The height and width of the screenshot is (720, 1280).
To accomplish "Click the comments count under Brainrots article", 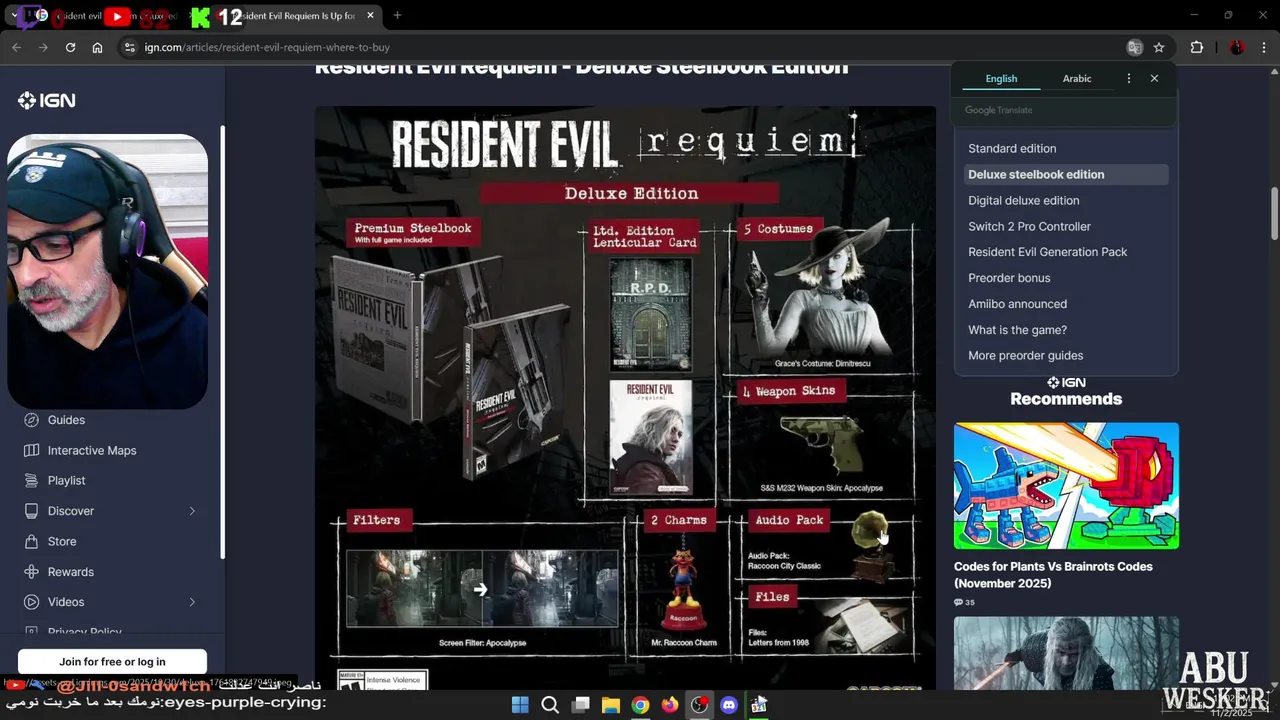I will (964, 602).
